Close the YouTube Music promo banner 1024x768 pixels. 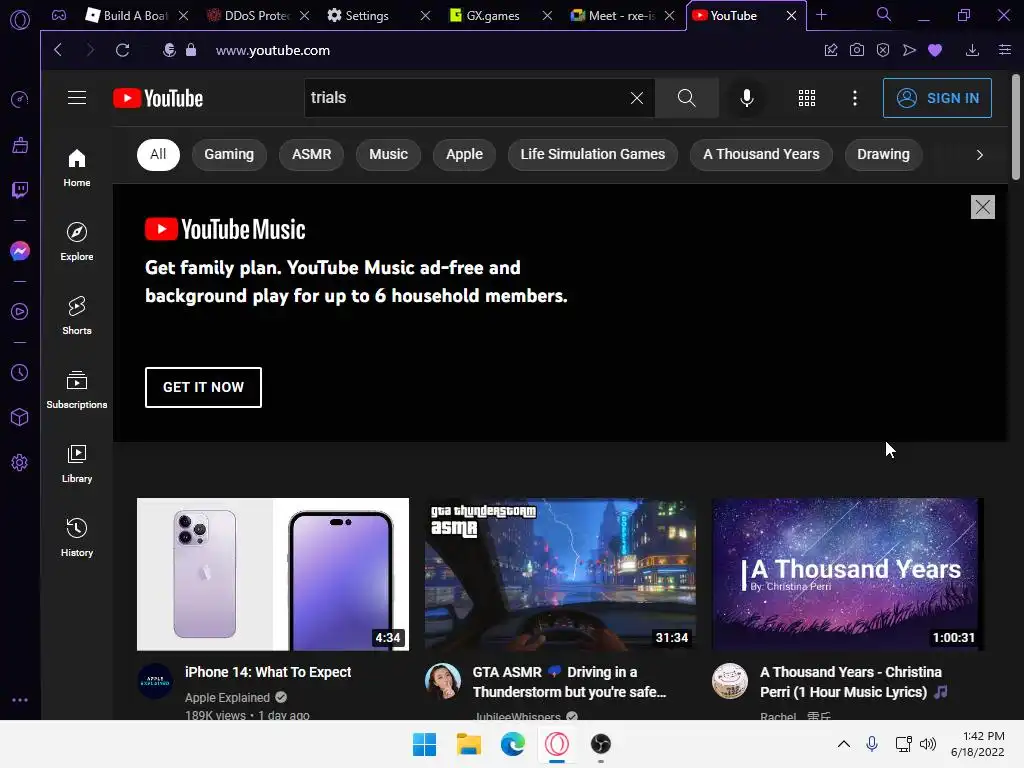983,207
